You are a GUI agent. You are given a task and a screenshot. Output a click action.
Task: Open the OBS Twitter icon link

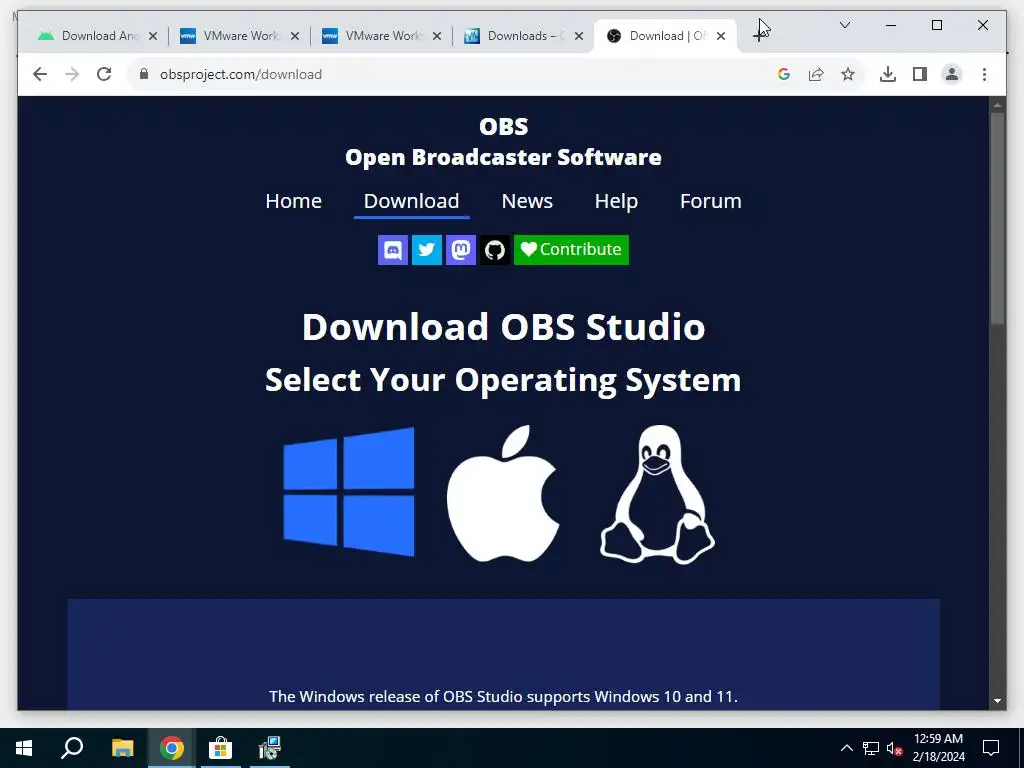point(426,249)
